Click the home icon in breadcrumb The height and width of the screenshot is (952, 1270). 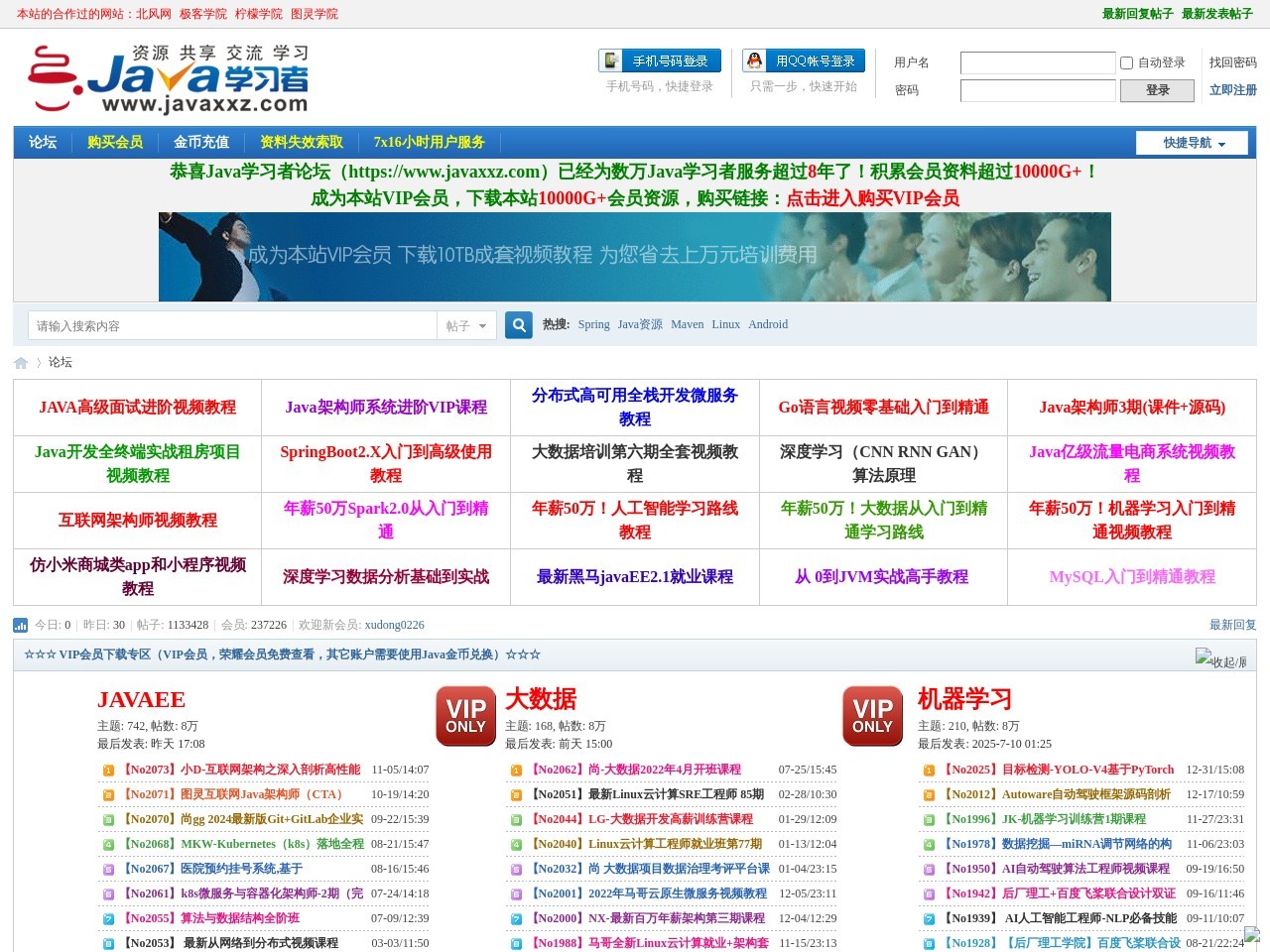[x=21, y=363]
